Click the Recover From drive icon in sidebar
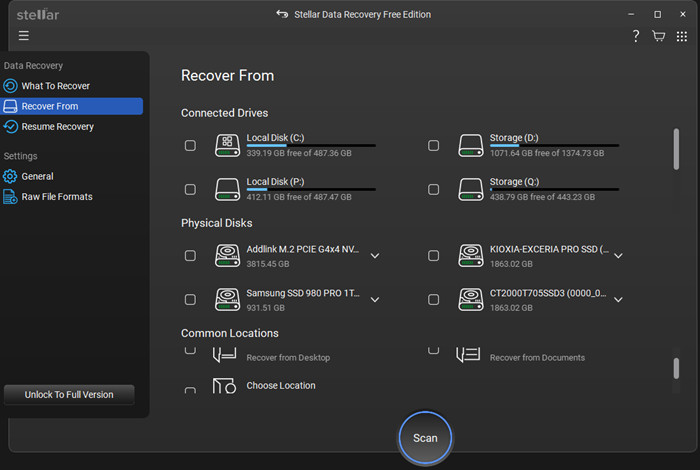The width and height of the screenshot is (700, 470). click(x=10, y=106)
